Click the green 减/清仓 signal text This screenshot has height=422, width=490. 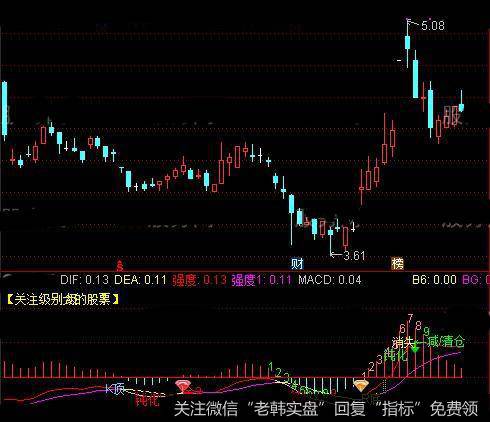(446, 341)
